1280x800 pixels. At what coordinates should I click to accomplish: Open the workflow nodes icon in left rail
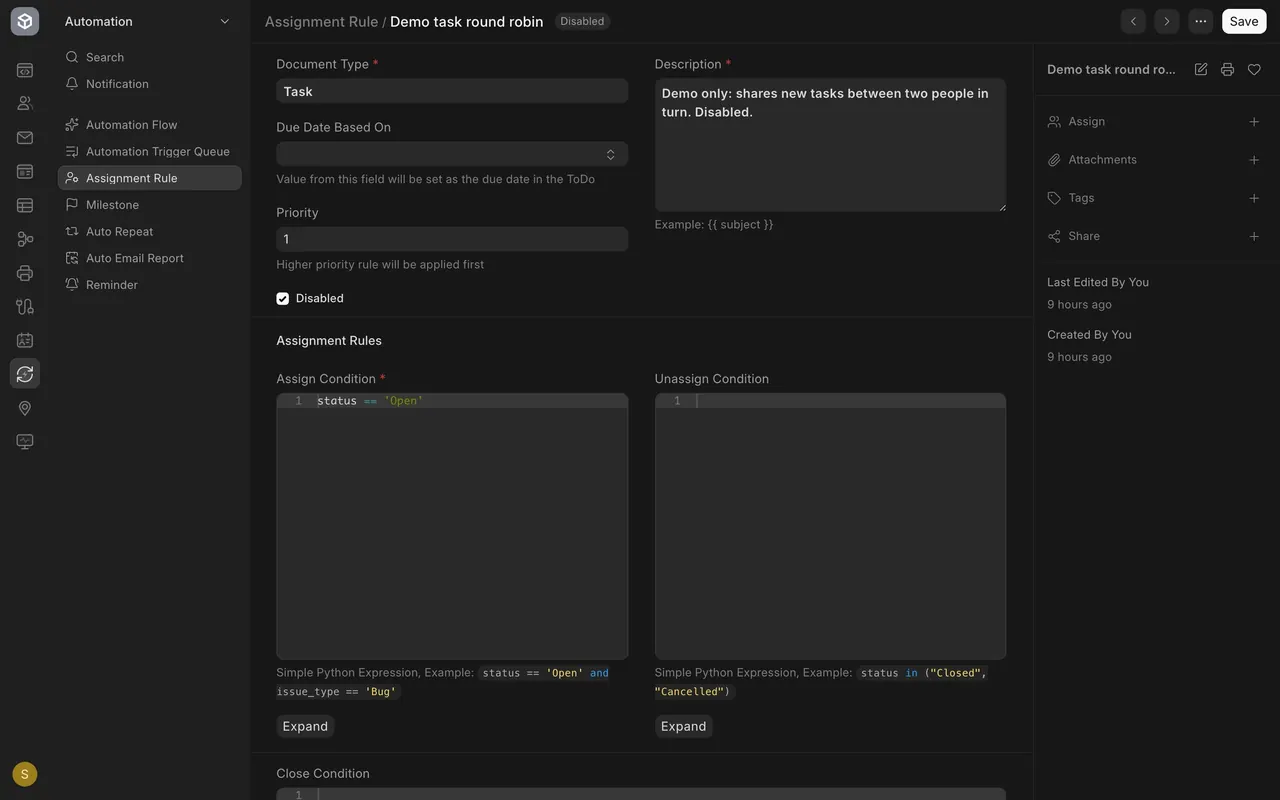tap(25, 239)
